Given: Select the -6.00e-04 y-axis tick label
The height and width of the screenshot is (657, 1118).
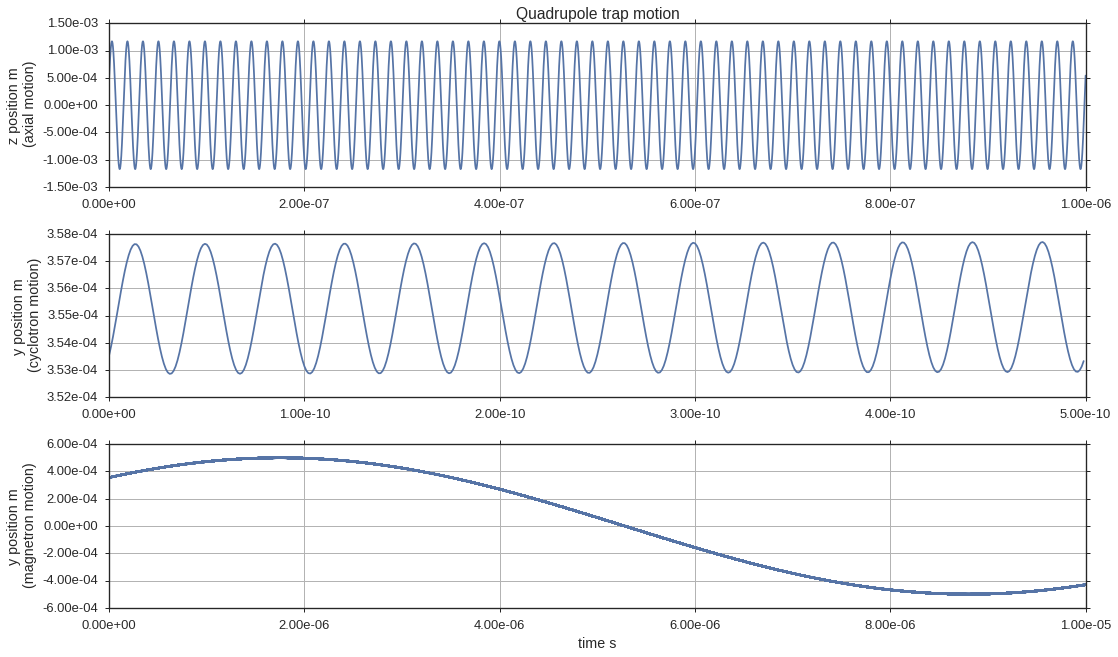Looking at the screenshot, I should click(69, 608).
